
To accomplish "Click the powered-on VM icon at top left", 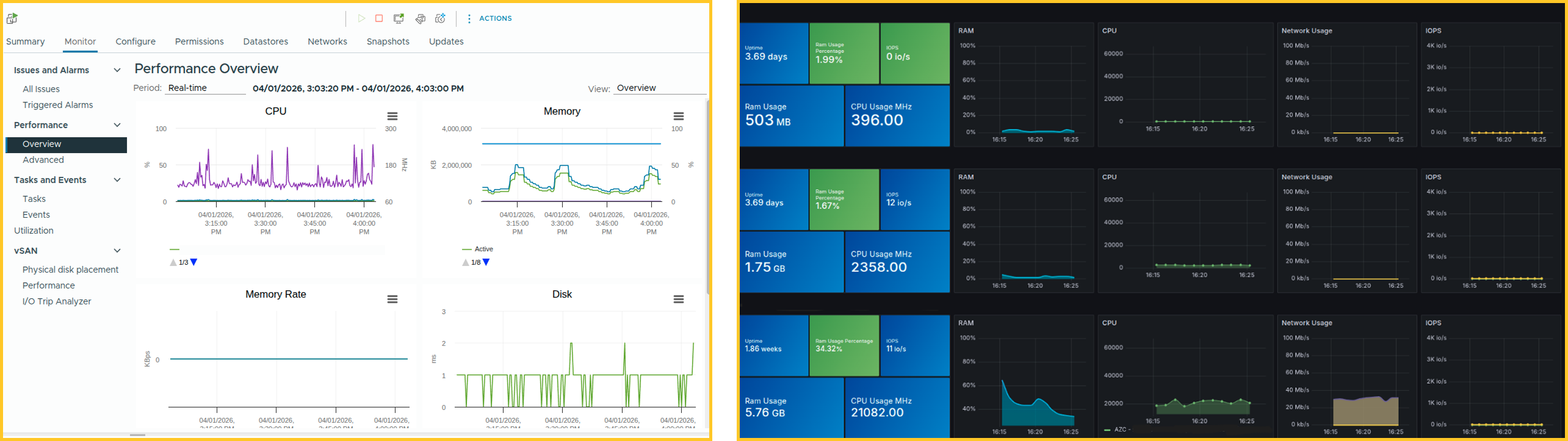I will point(12,18).
